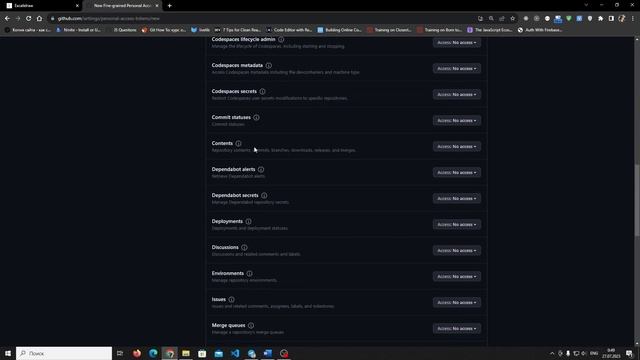Expand Codespaces secrets access dropdown
The image size is (640, 360).
point(457,94)
